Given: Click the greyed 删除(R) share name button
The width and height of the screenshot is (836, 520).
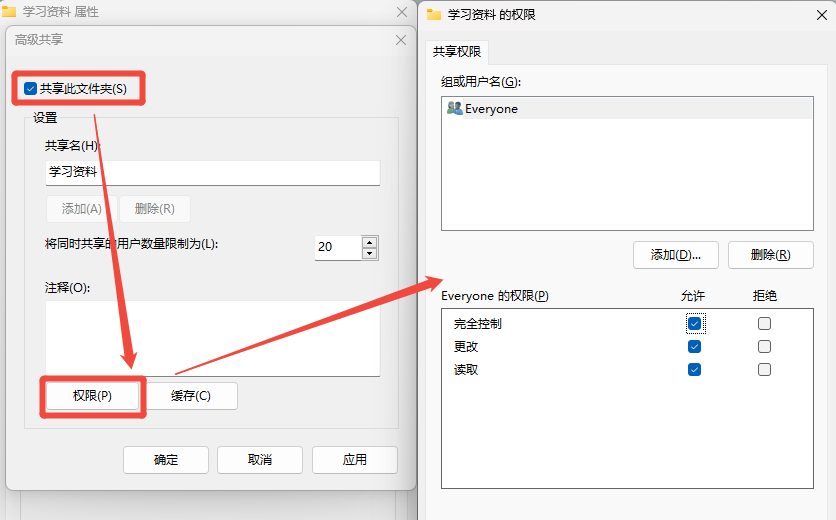Looking at the screenshot, I should pyautogui.click(x=155, y=209).
